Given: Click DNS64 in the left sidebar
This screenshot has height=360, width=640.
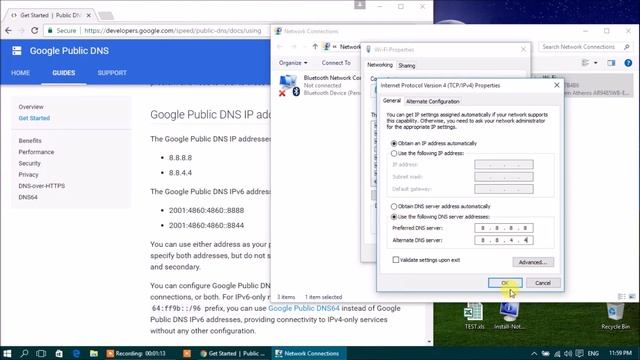Looking at the screenshot, I should tap(28, 197).
